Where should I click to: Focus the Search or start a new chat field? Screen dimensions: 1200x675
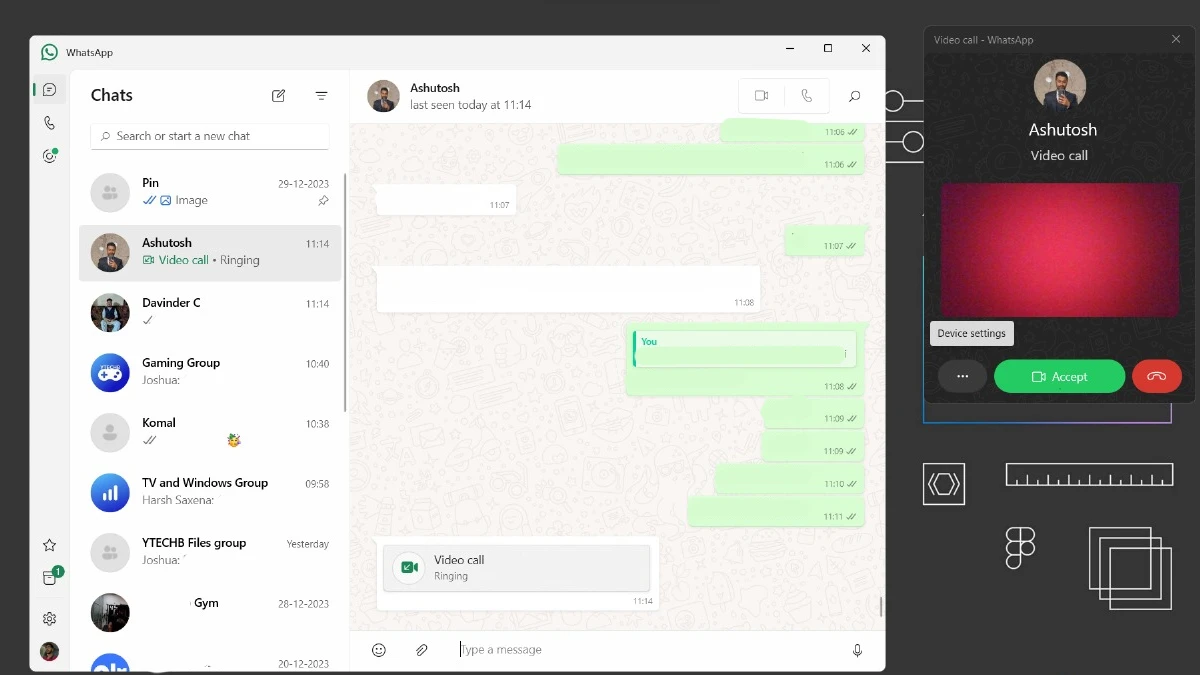pyautogui.click(x=210, y=136)
